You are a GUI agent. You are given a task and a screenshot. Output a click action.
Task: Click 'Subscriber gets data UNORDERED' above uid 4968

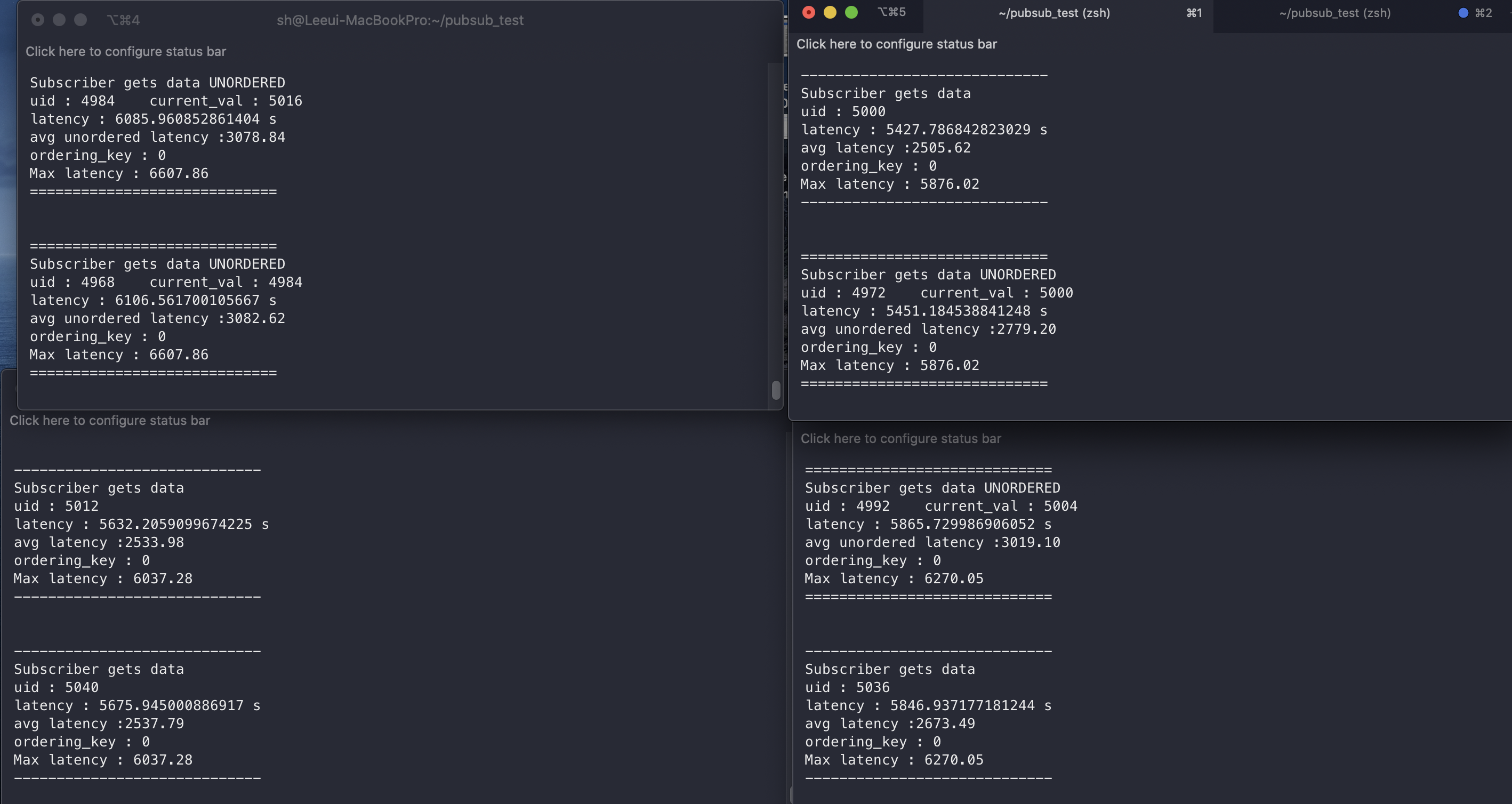(x=157, y=264)
